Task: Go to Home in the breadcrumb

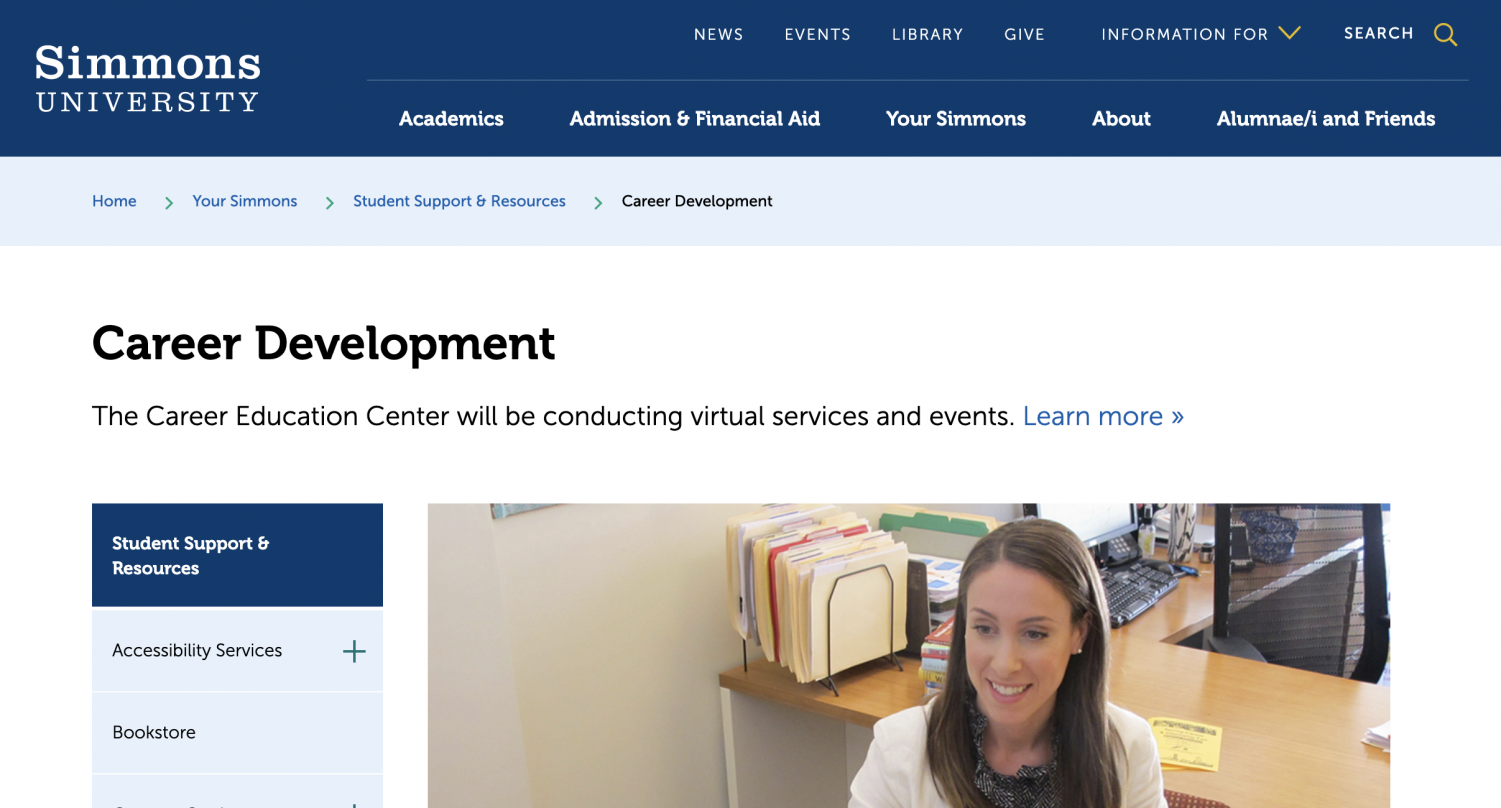Action: (114, 201)
